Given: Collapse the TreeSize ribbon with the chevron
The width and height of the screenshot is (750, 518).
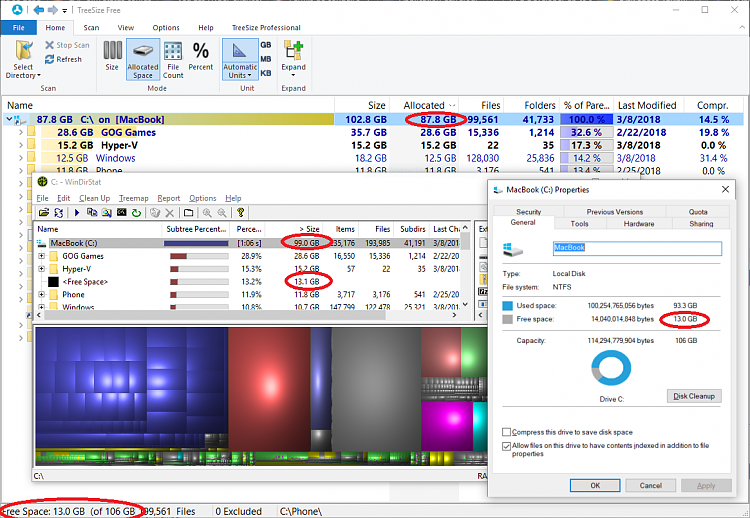Looking at the screenshot, I should pos(742,28).
